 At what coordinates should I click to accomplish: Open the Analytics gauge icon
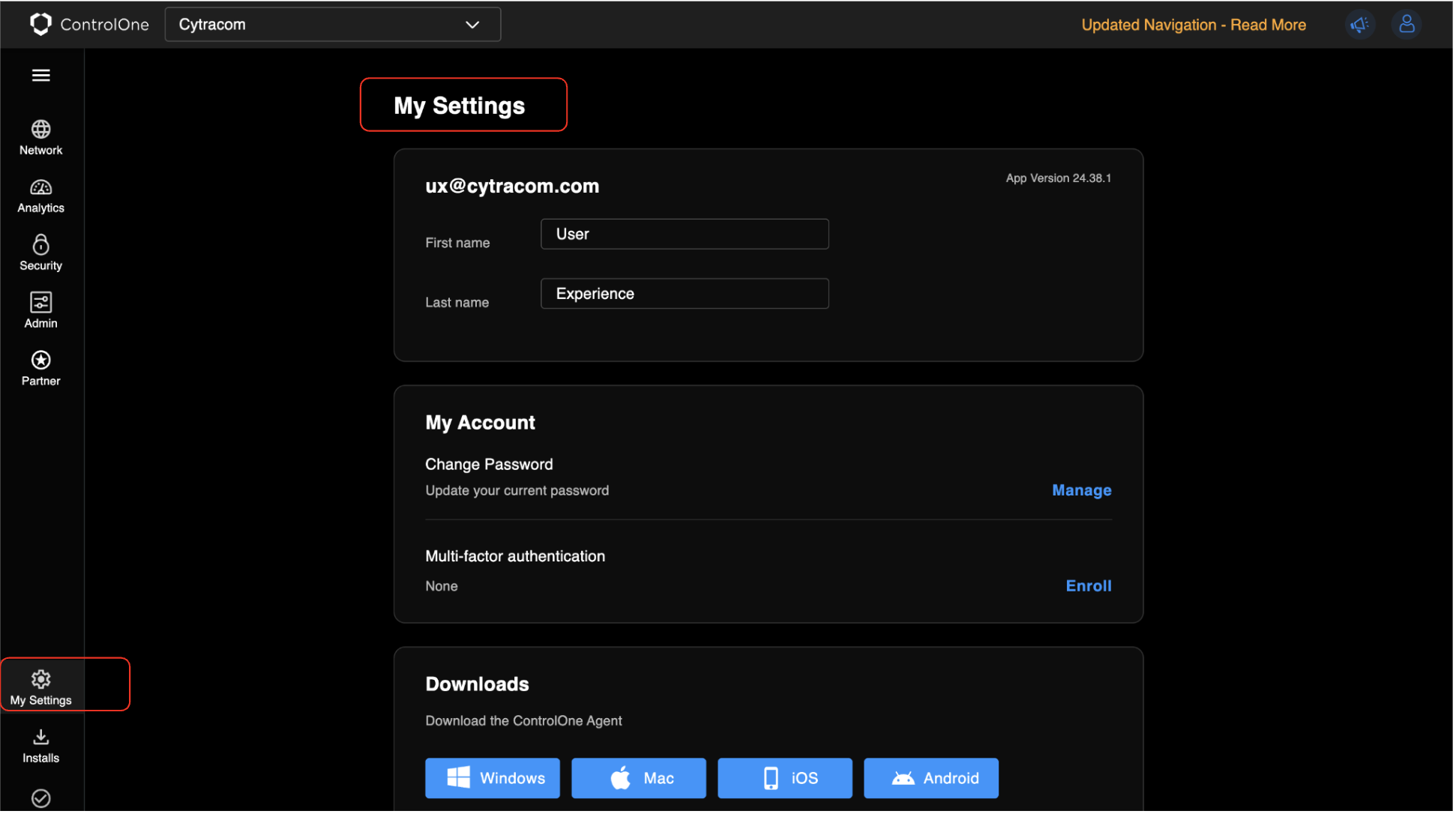click(40, 196)
